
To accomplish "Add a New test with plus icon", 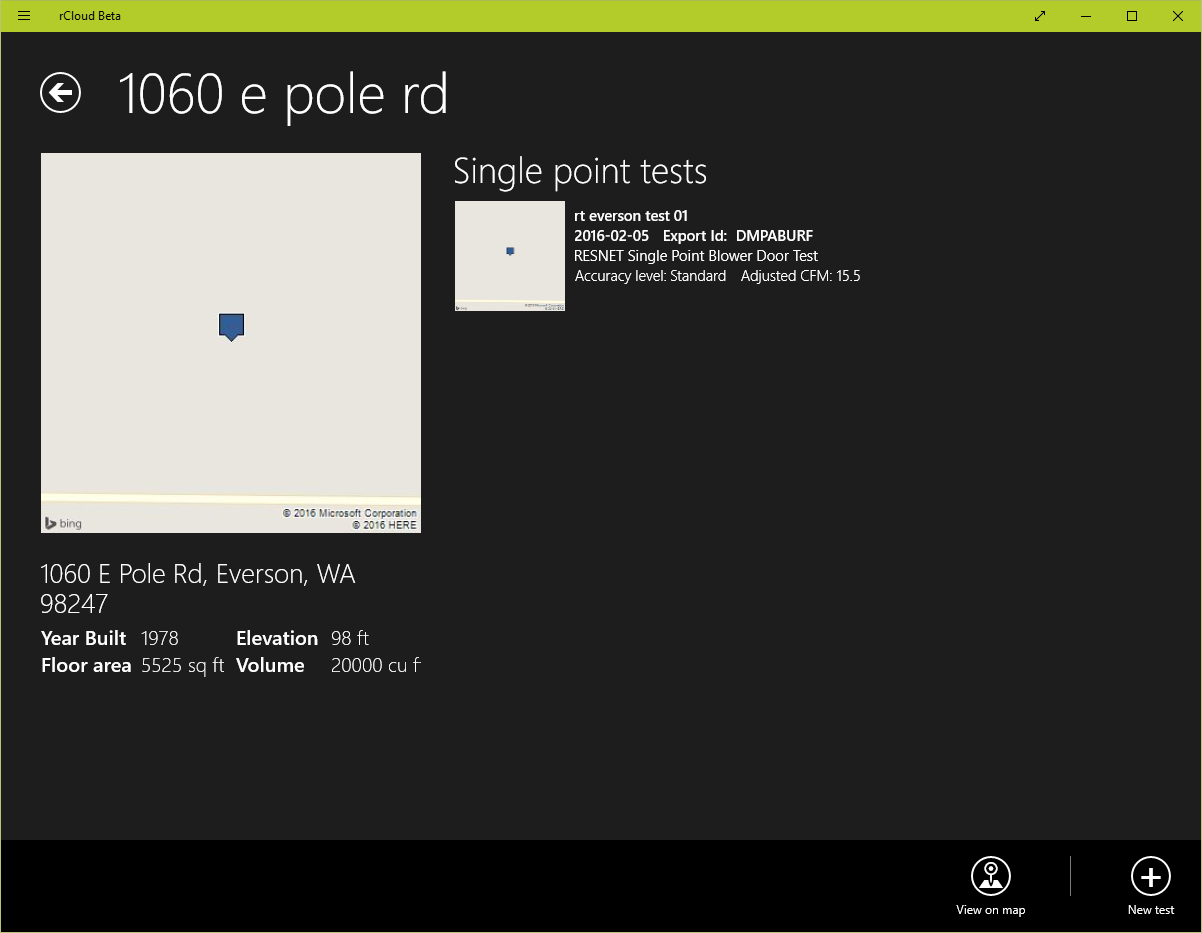I will click(1150, 876).
